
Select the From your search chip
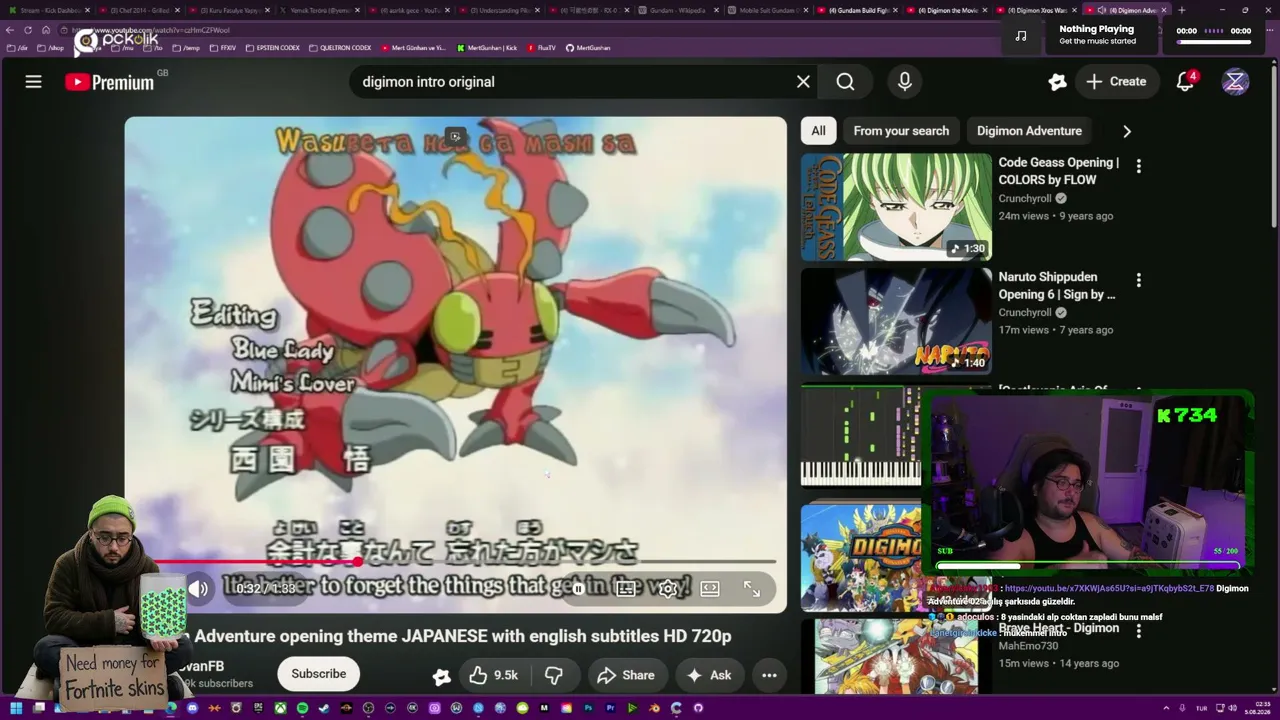901,131
